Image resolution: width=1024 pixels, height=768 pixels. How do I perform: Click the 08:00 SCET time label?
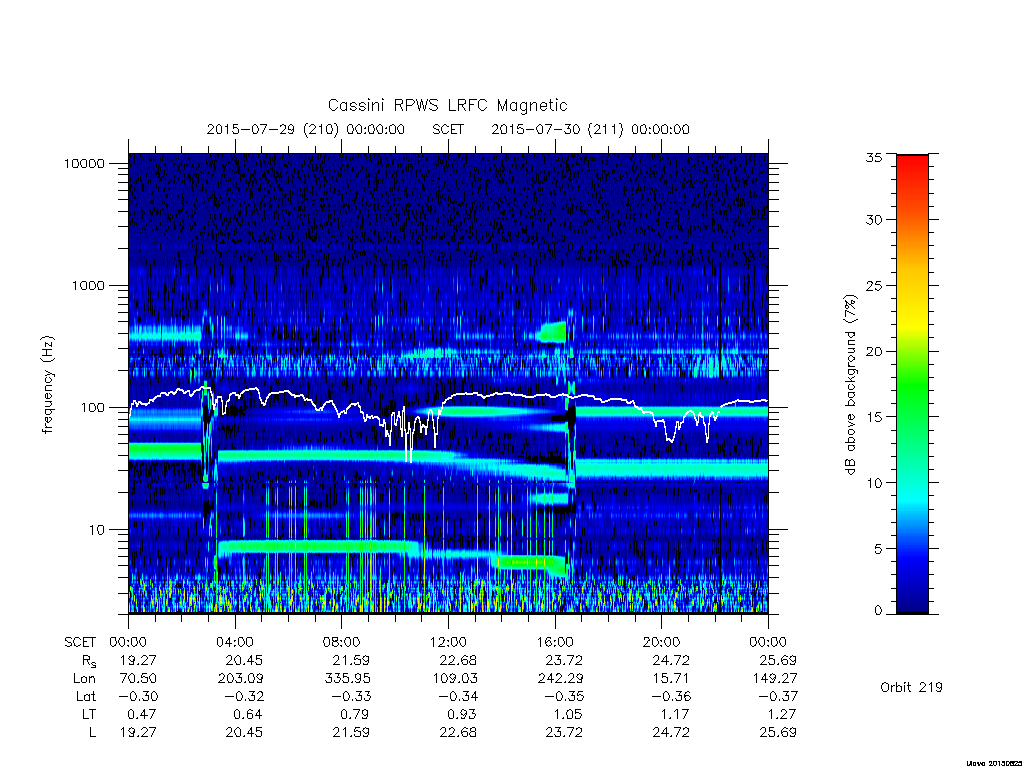click(342, 642)
